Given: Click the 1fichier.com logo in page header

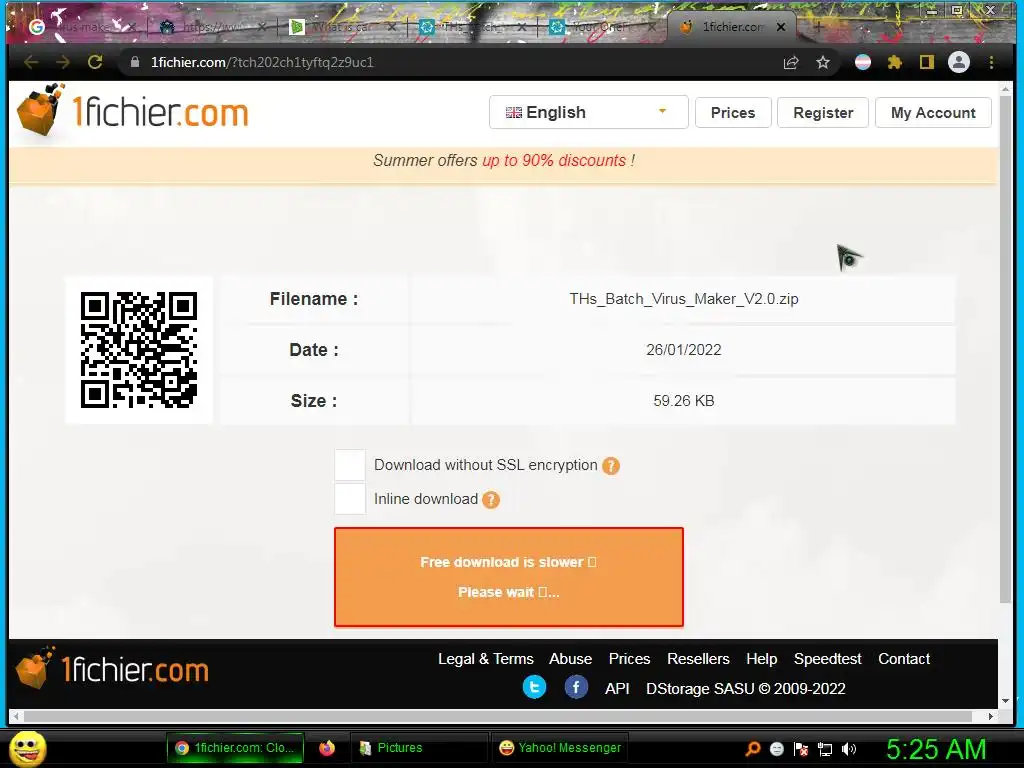Looking at the screenshot, I should [133, 110].
